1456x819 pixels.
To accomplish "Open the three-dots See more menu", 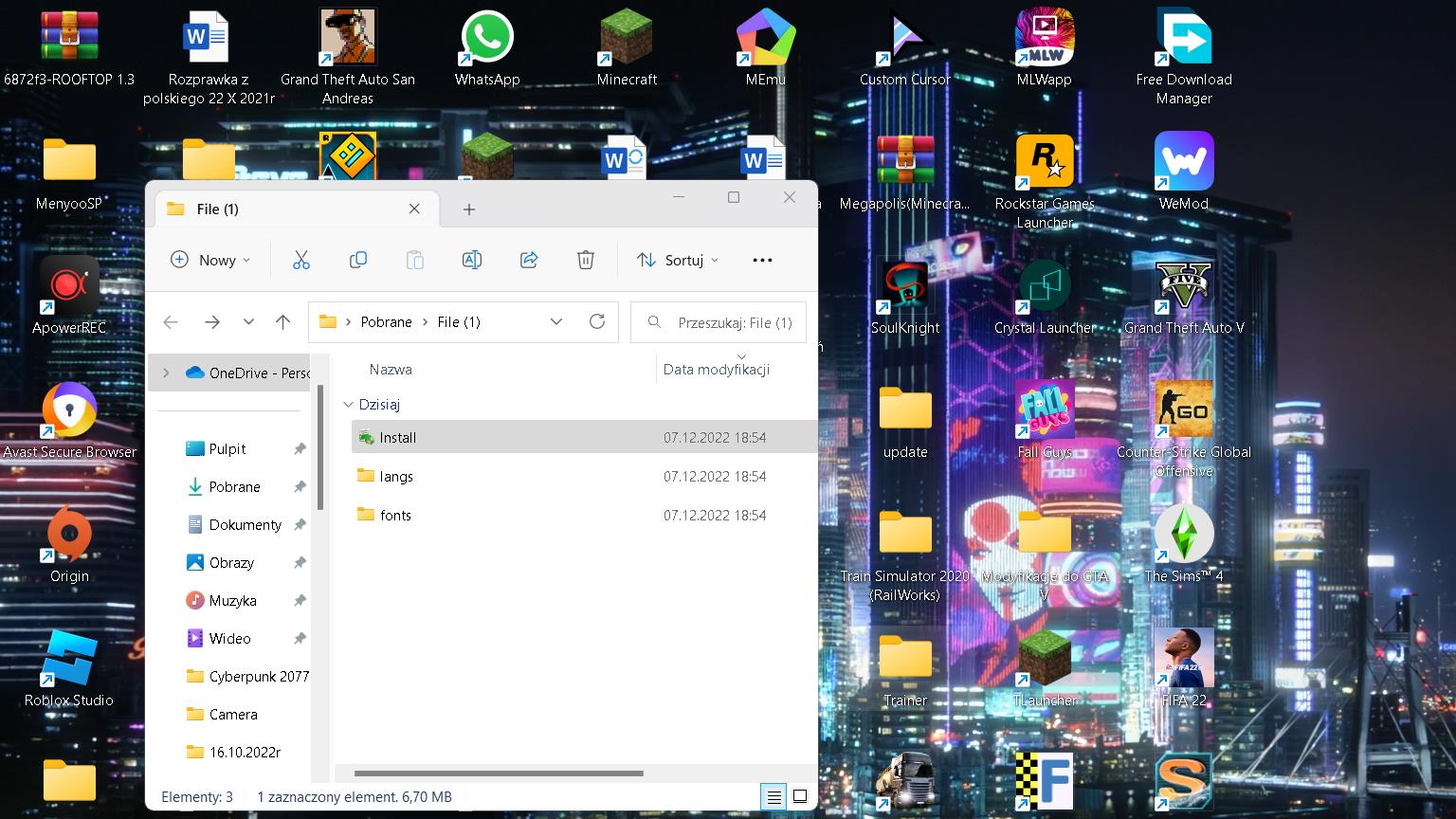I will (762, 260).
